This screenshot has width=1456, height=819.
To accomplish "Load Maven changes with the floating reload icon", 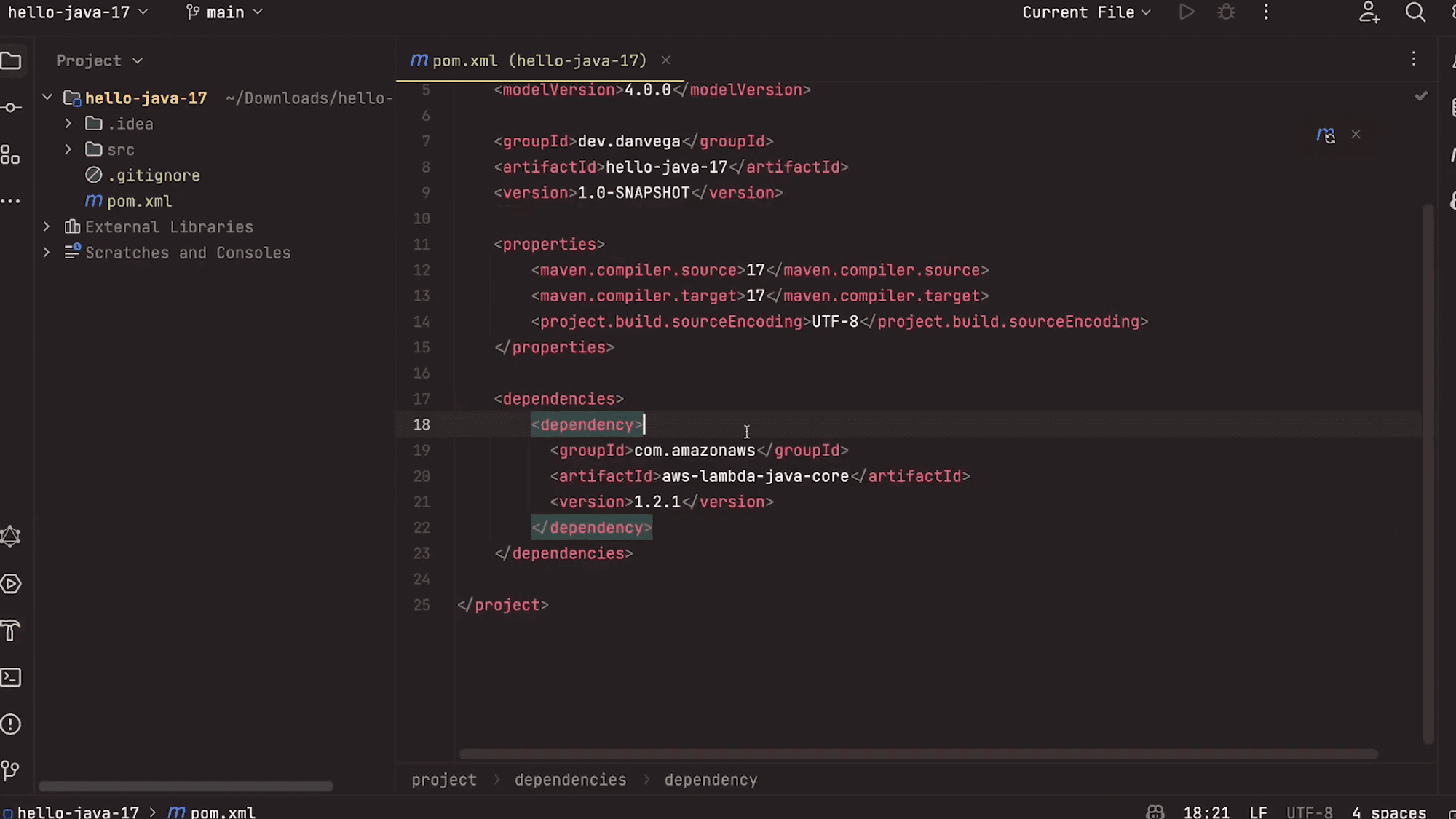I will click(1326, 135).
